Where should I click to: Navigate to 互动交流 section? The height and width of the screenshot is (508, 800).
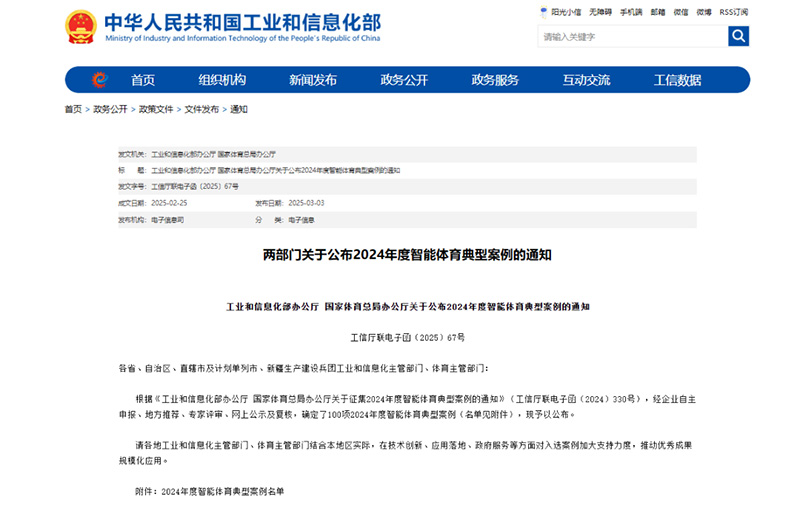586,80
